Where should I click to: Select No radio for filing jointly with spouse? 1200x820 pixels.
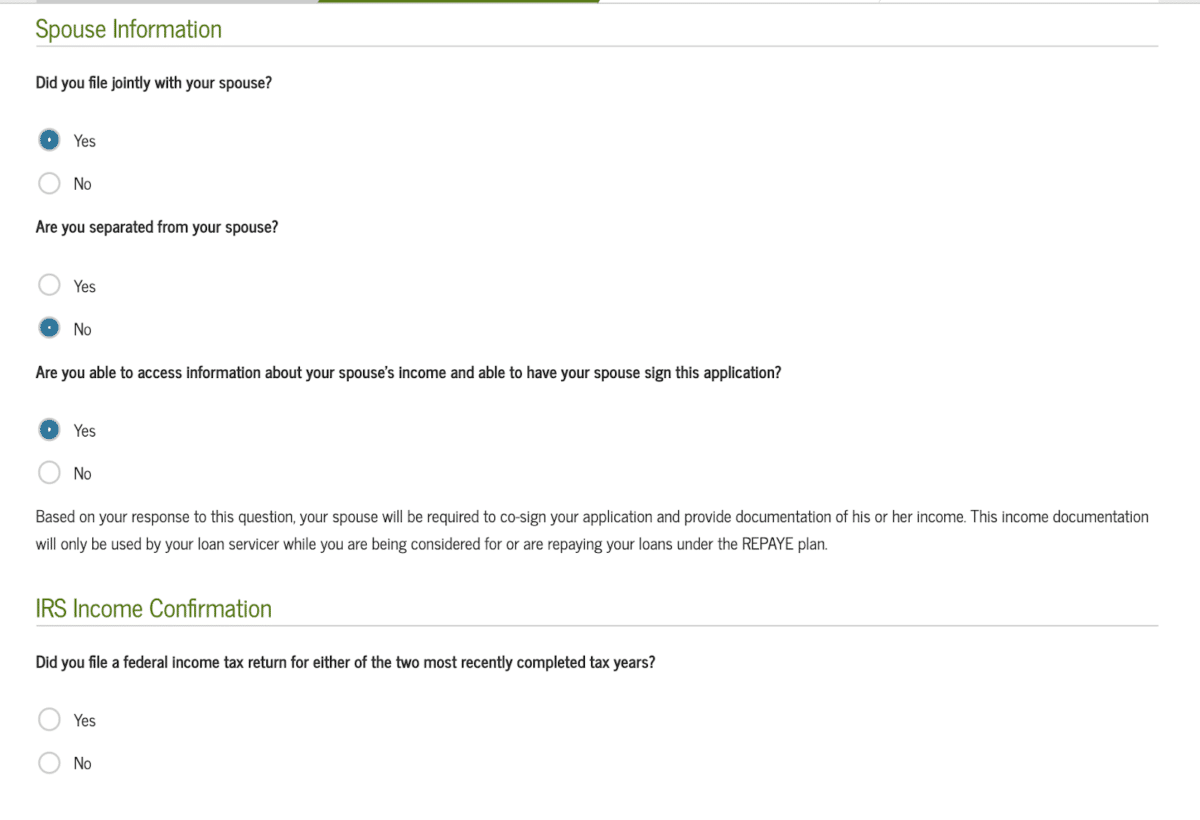pos(49,184)
